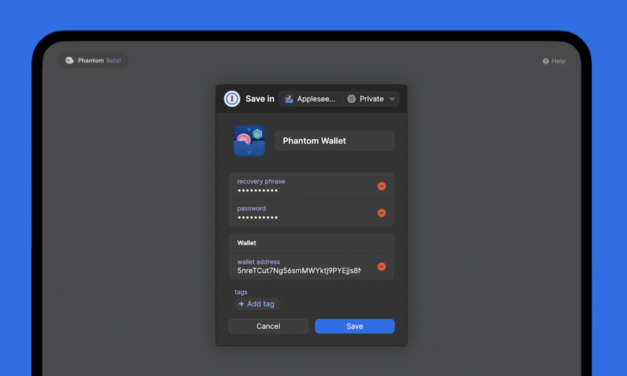Click the password hidden value
The height and width of the screenshot is (376, 627).
click(x=258, y=218)
